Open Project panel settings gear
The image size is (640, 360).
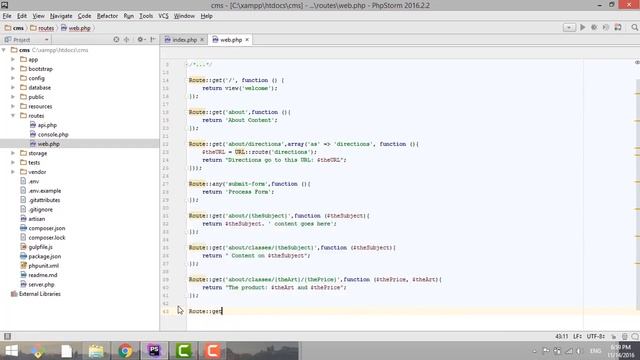point(141,40)
